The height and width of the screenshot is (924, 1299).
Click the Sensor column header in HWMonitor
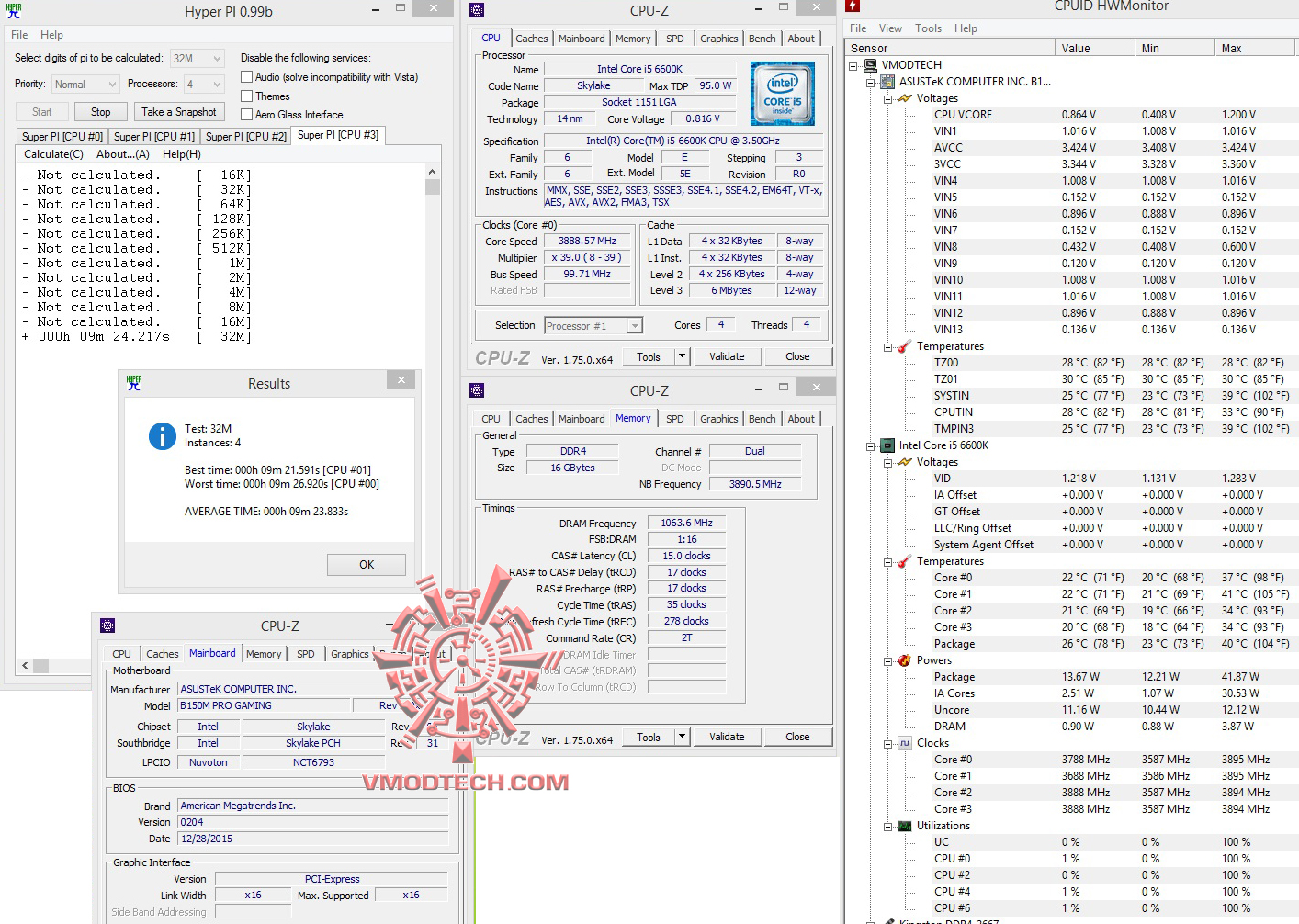point(950,49)
